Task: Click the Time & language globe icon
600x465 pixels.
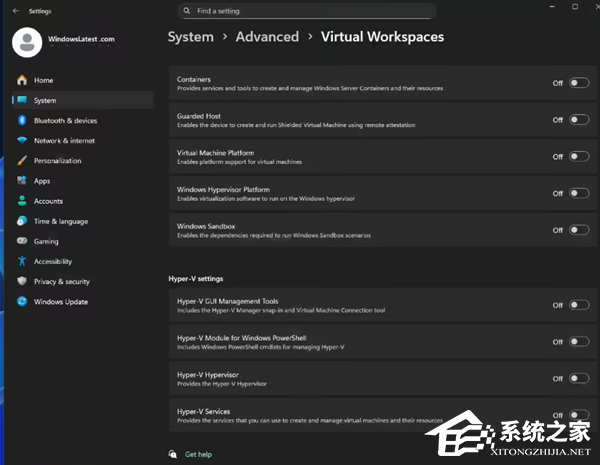Action: [22, 221]
